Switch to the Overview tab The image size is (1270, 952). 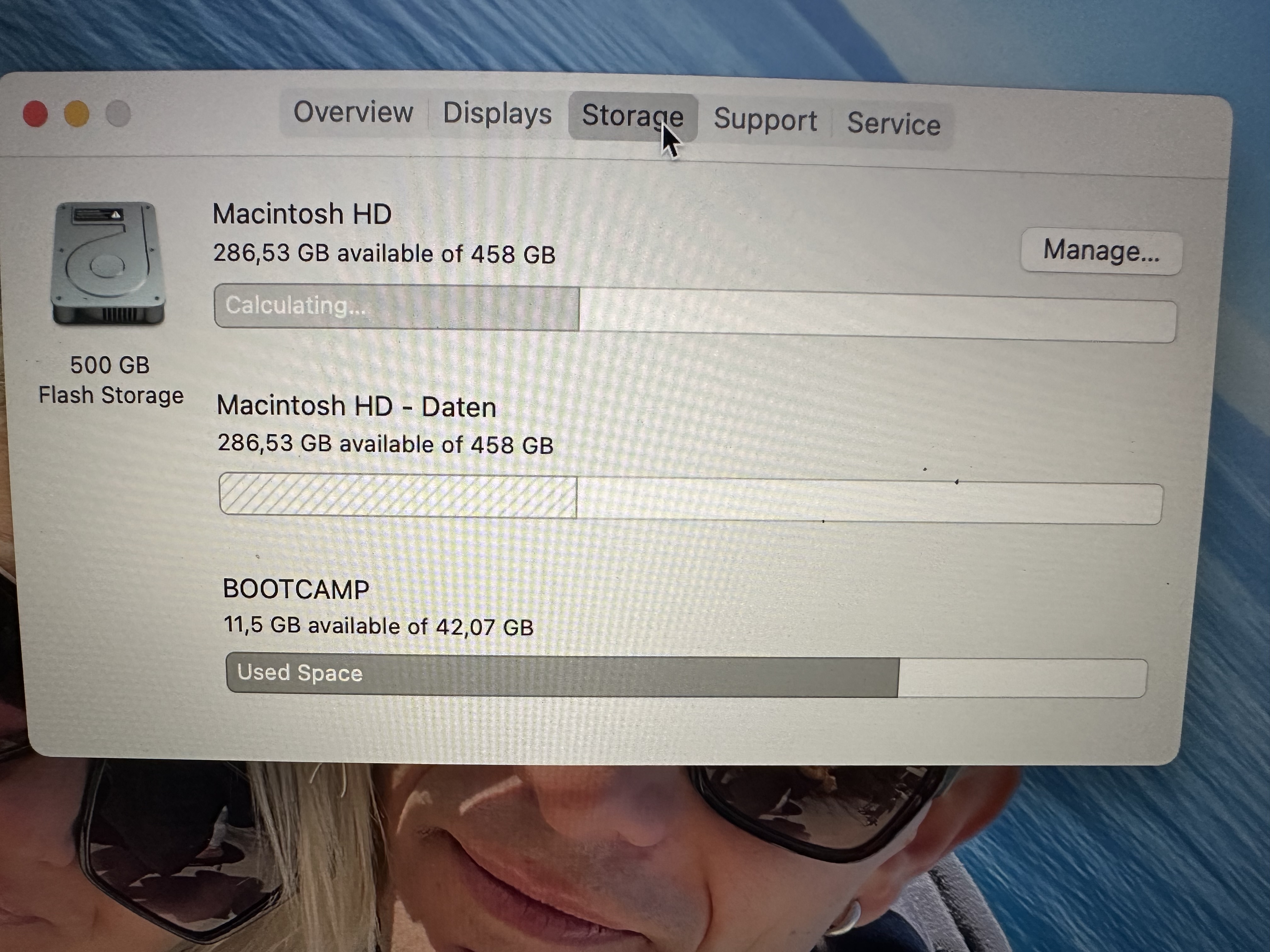click(x=353, y=112)
